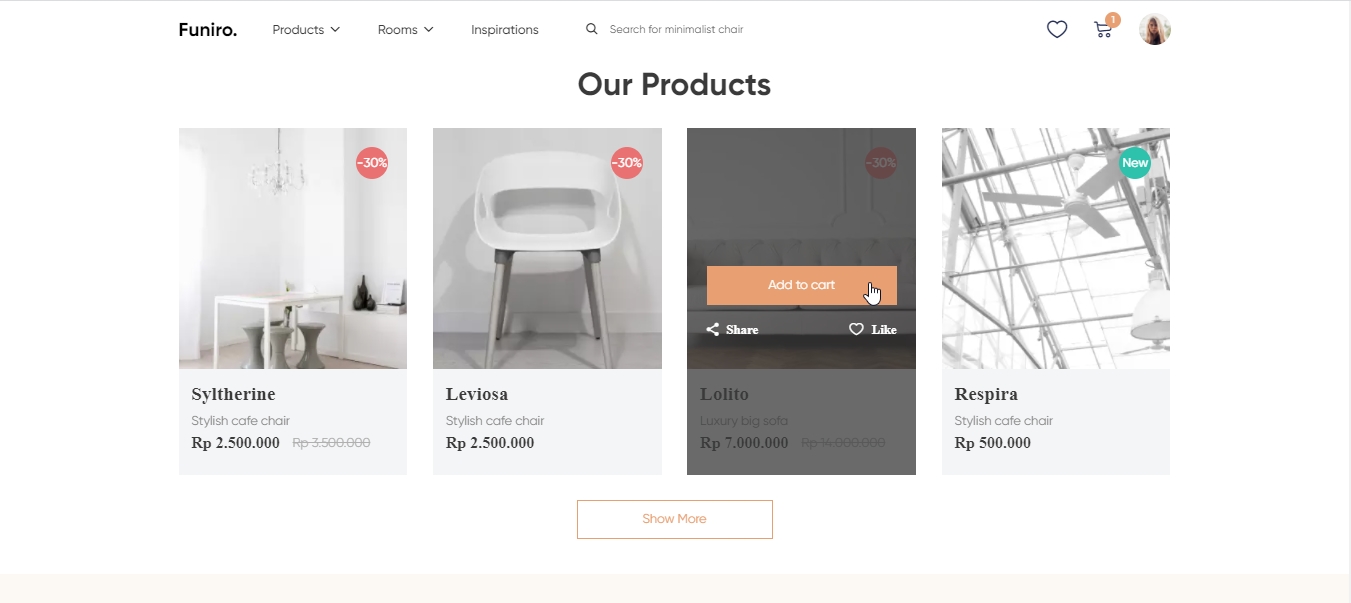Add Lolito to cart
1351x603 pixels.
(x=802, y=285)
